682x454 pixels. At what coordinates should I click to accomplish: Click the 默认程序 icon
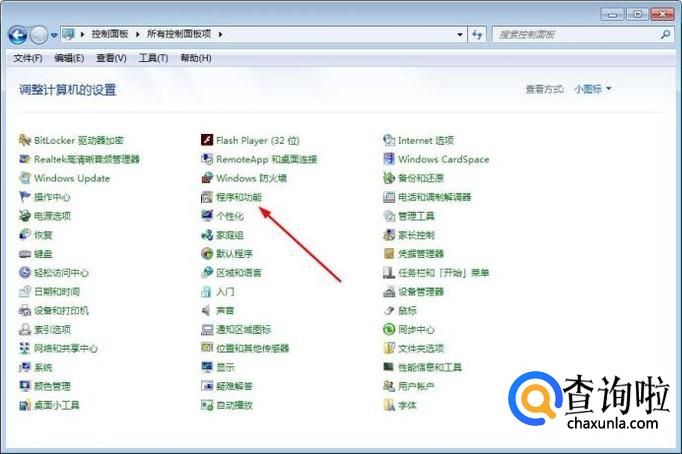[207, 254]
